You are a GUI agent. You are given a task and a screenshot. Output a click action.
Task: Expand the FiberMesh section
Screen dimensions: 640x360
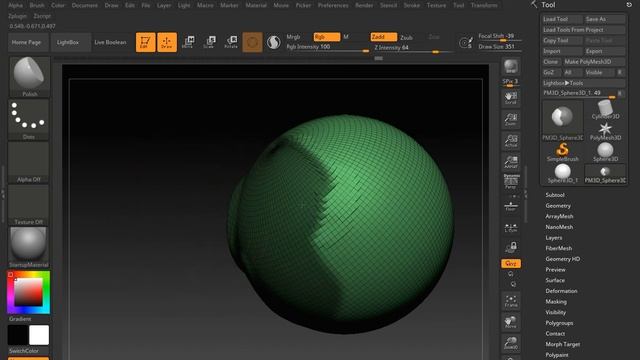558,248
